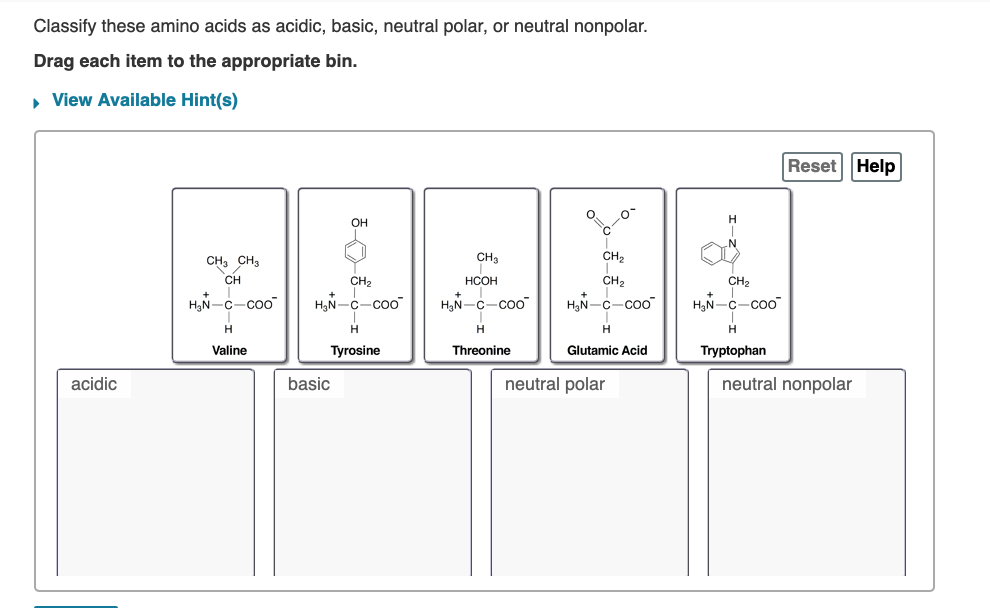
Task: Click the Help button
Action: click(876, 167)
